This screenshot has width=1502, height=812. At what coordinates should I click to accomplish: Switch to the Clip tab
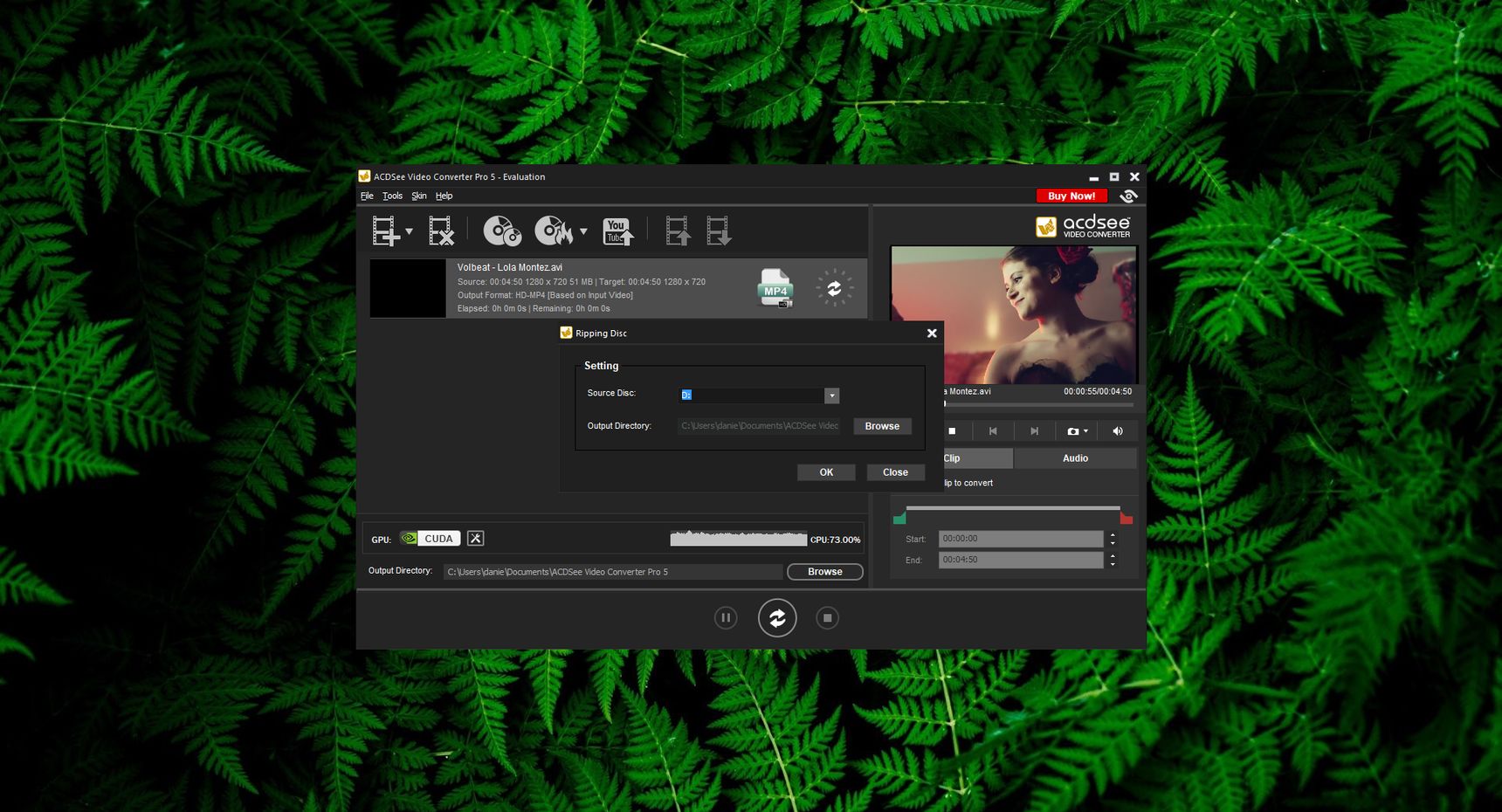[x=978, y=458]
